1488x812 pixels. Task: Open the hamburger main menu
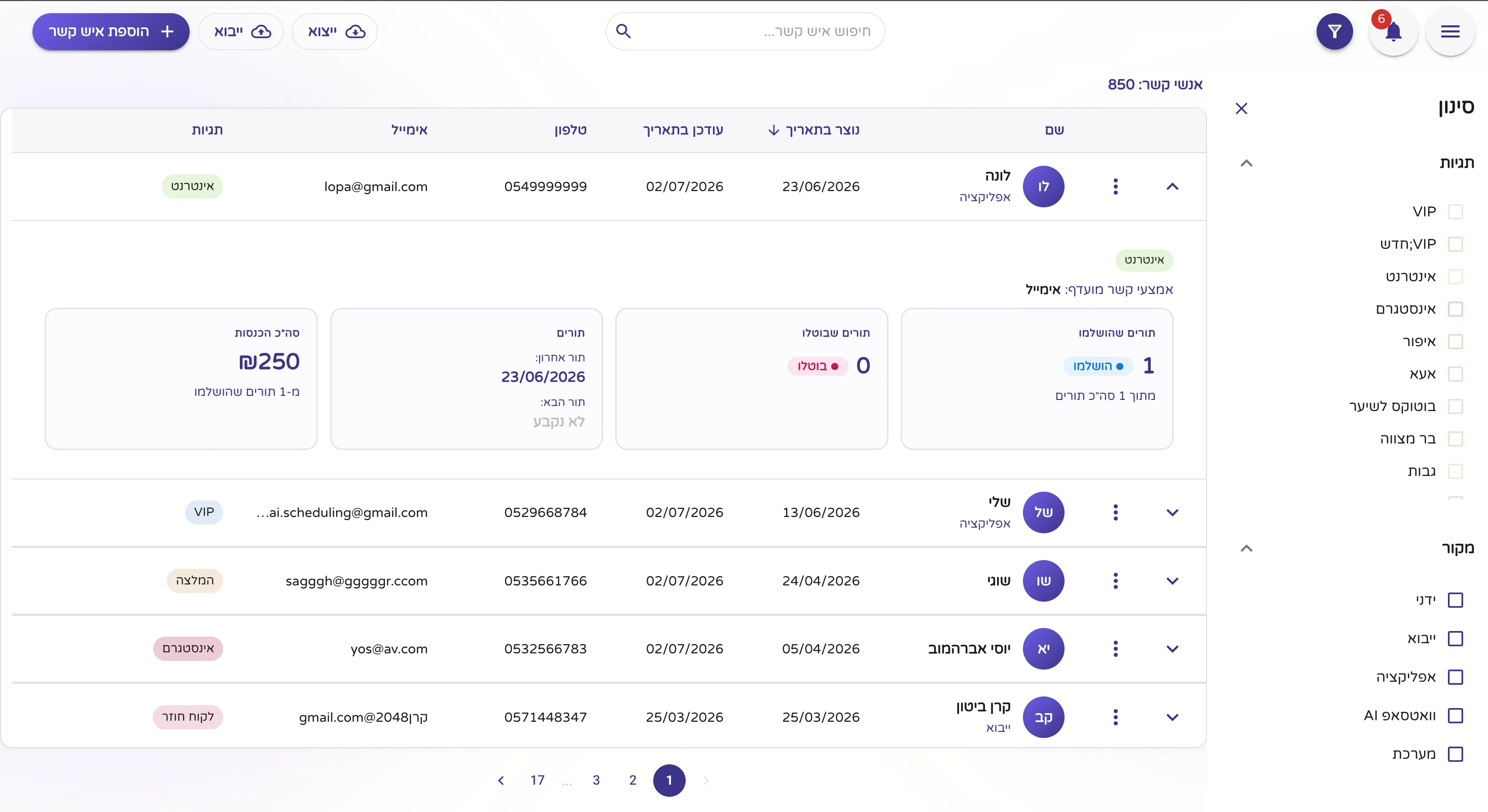coord(1450,31)
